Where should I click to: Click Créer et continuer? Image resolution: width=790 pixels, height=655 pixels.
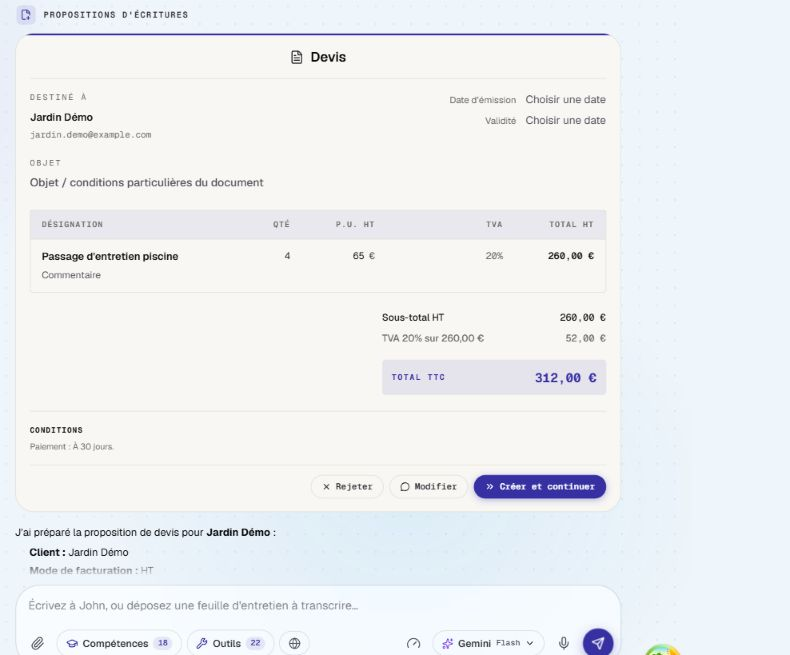pos(540,487)
